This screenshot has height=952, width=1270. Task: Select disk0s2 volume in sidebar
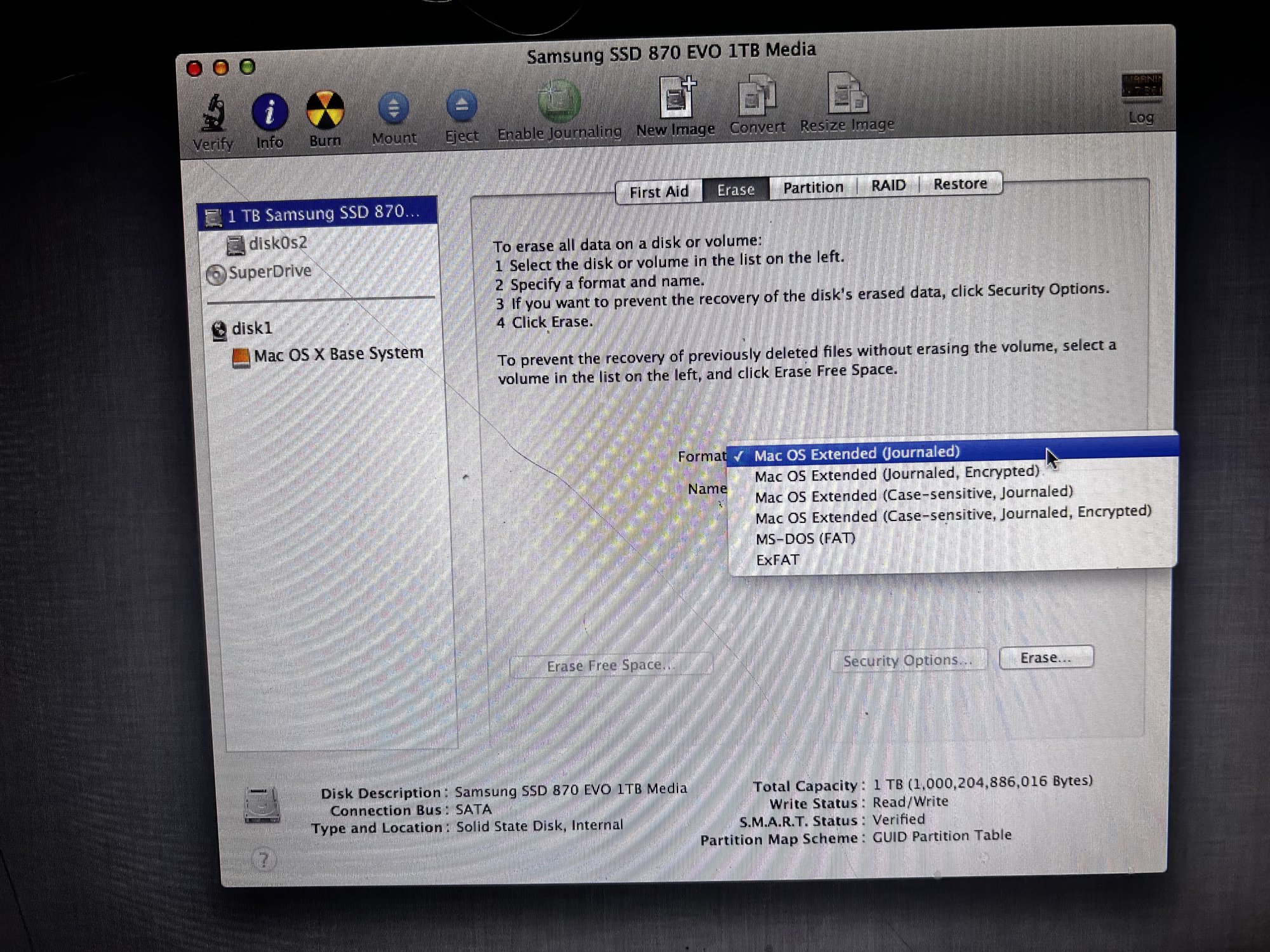(x=277, y=243)
